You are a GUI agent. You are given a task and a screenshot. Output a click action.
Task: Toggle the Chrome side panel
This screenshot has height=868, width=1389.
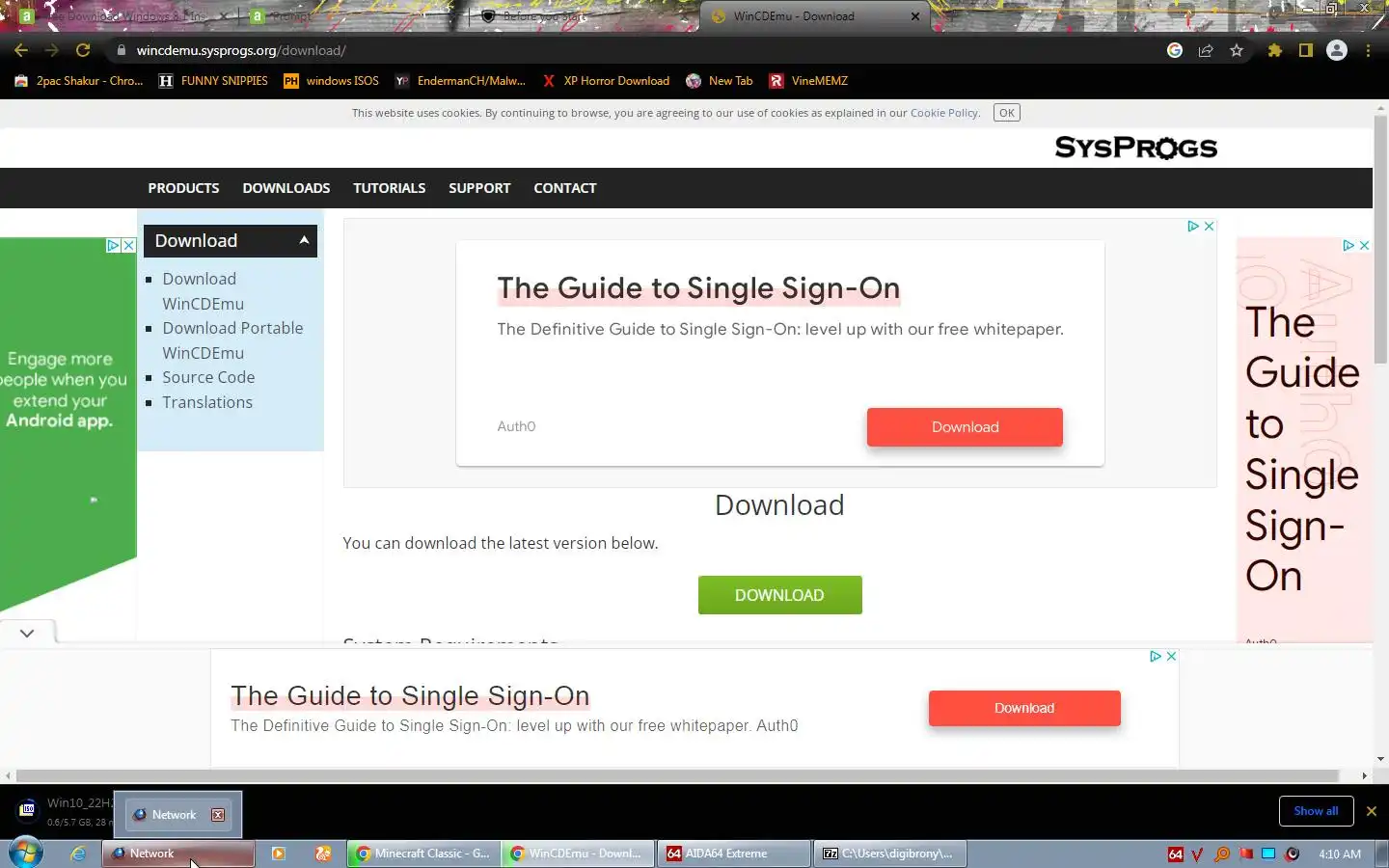pyautogui.click(x=1305, y=50)
